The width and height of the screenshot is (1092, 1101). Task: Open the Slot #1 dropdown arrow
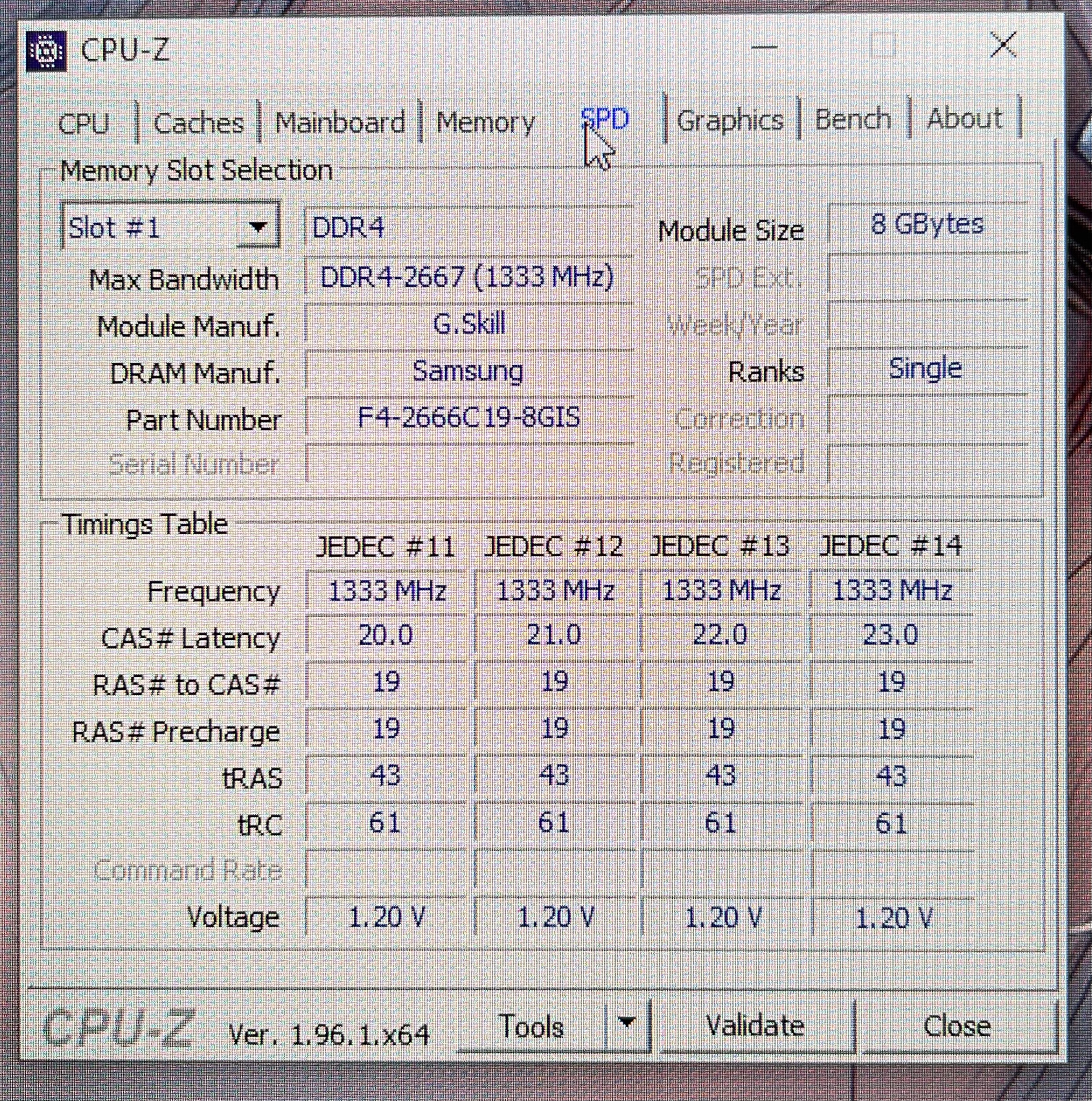click(258, 227)
